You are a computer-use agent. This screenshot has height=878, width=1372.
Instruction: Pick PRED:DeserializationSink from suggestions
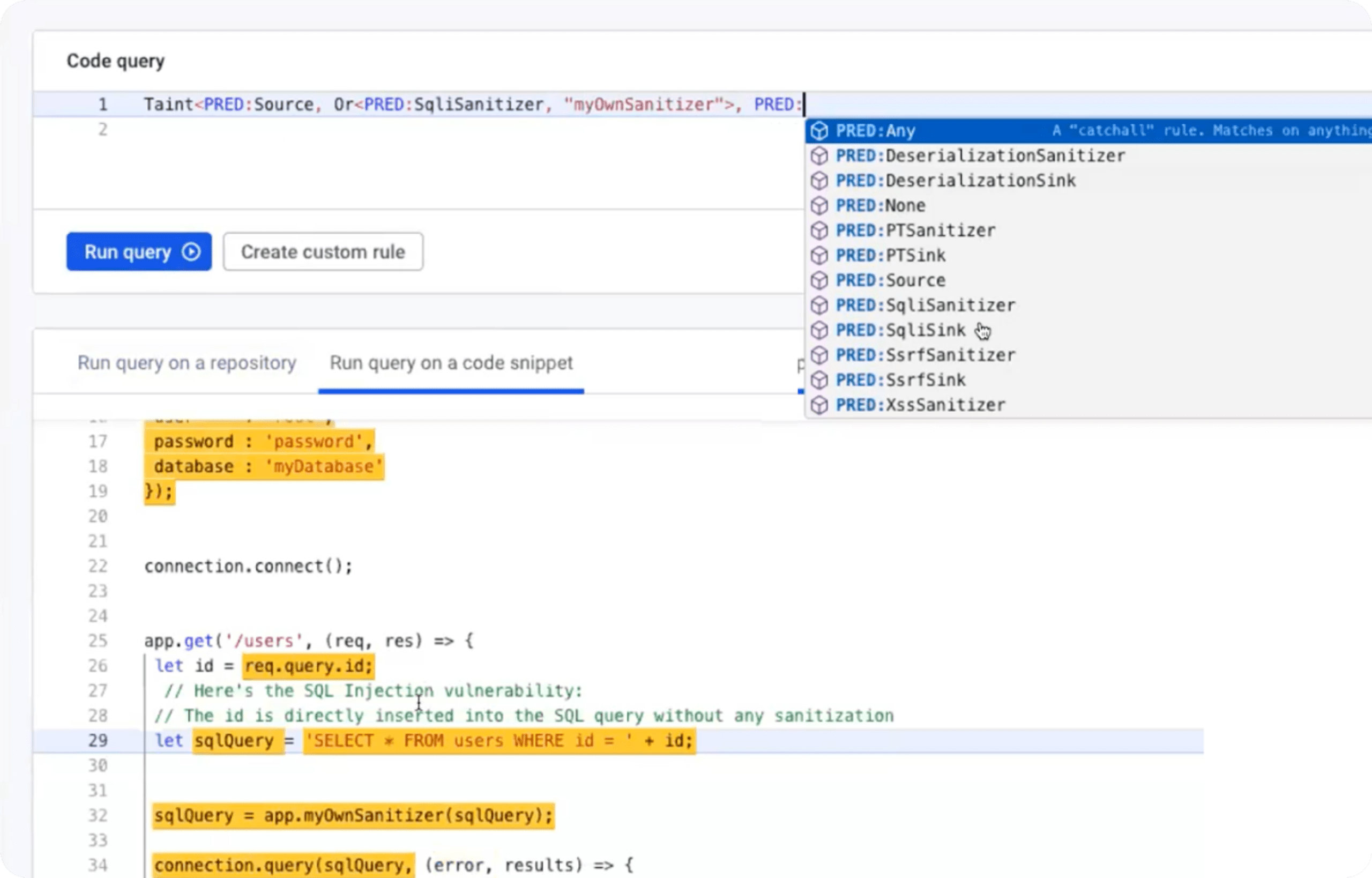pyautogui.click(x=956, y=181)
